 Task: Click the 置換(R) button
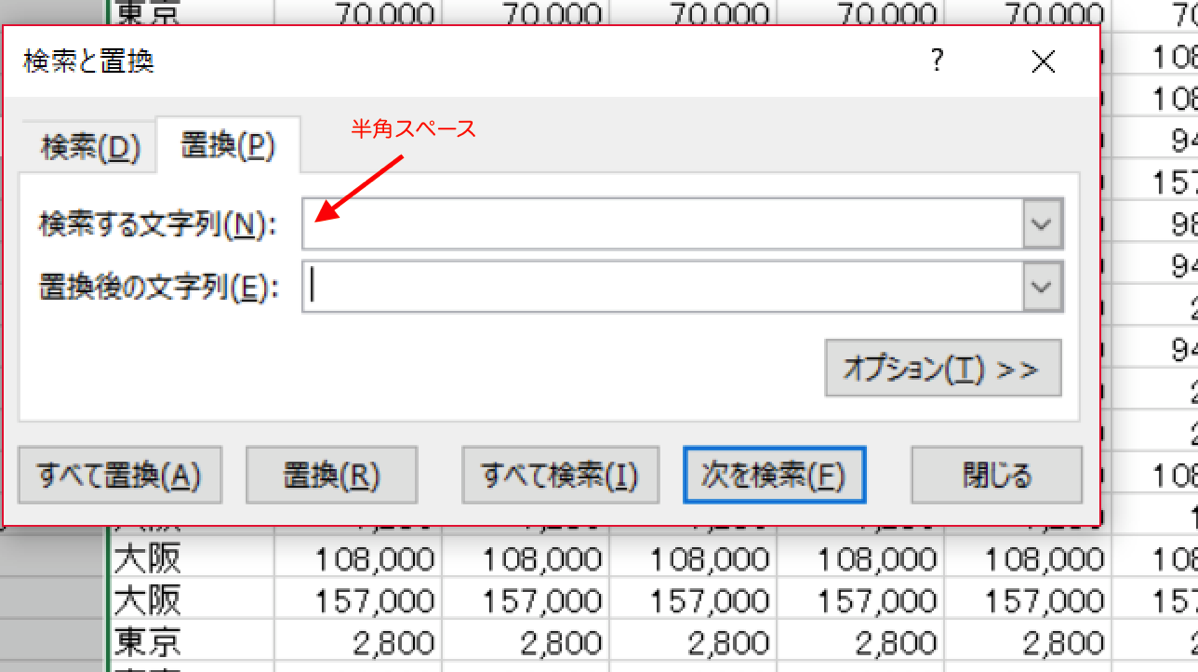coord(332,475)
